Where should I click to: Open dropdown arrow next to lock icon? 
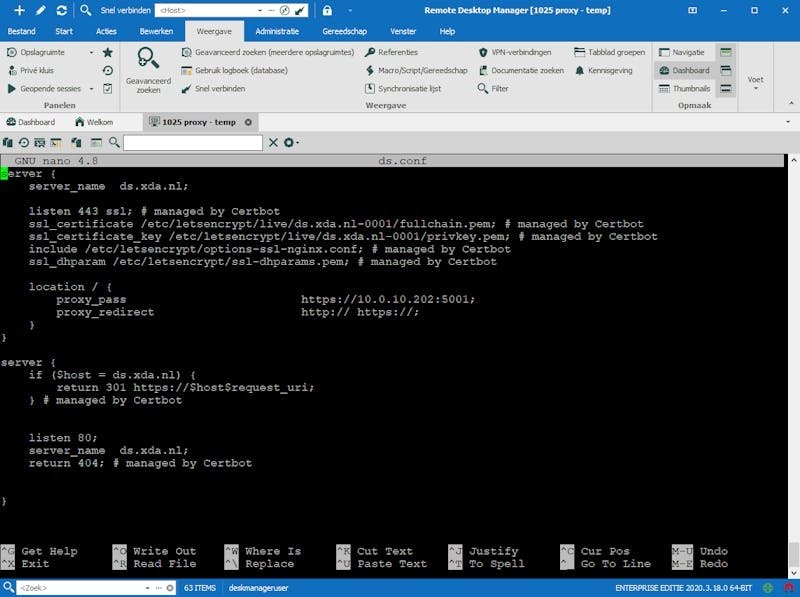click(x=350, y=10)
